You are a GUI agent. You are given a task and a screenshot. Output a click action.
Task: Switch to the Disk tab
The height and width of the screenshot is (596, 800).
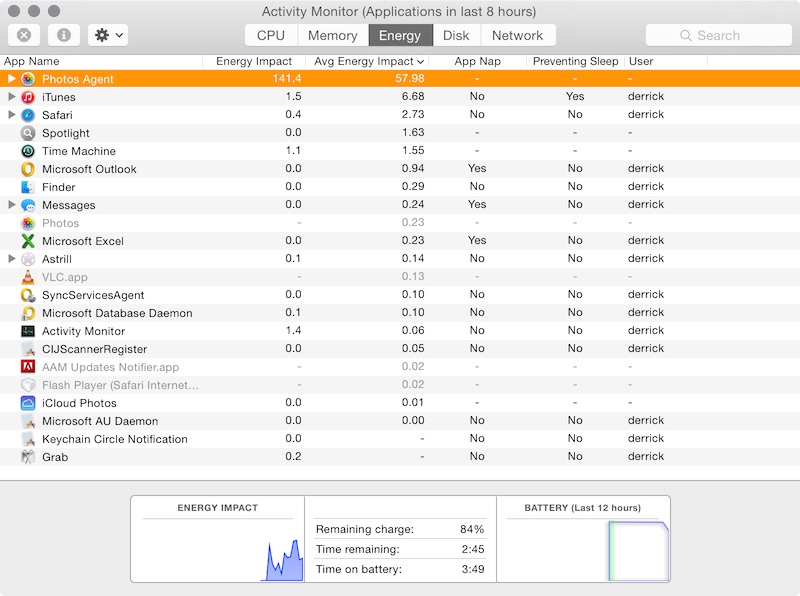tap(456, 35)
